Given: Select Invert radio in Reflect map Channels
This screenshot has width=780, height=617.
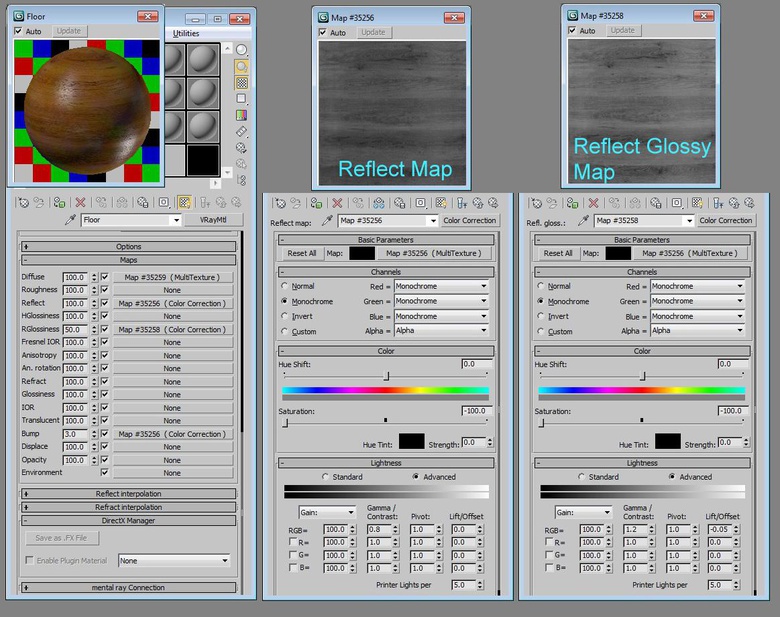Looking at the screenshot, I should [x=285, y=316].
